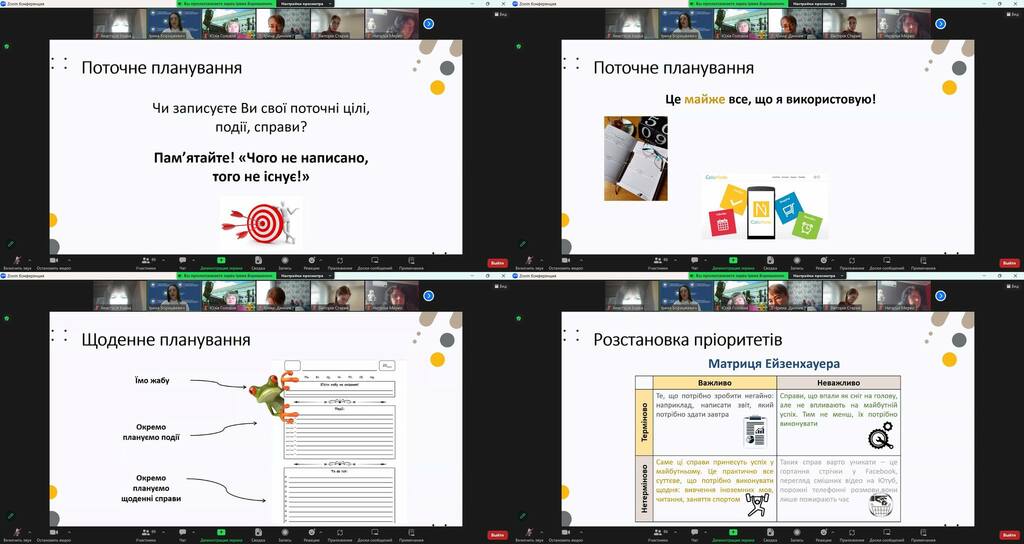Click Демонстрация экрана in Щоденне планування window
Image resolution: width=1024 pixels, height=544 pixels.
[x=220, y=531]
